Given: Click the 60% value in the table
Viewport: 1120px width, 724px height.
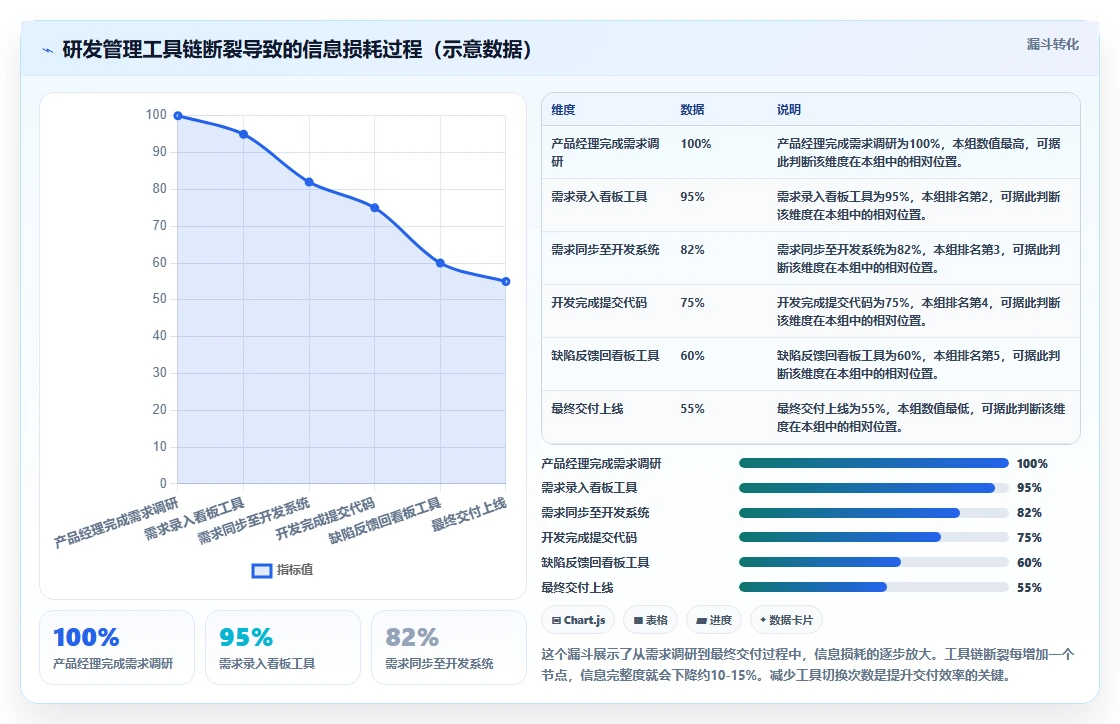Looking at the screenshot, I should [x=692, y=356].
